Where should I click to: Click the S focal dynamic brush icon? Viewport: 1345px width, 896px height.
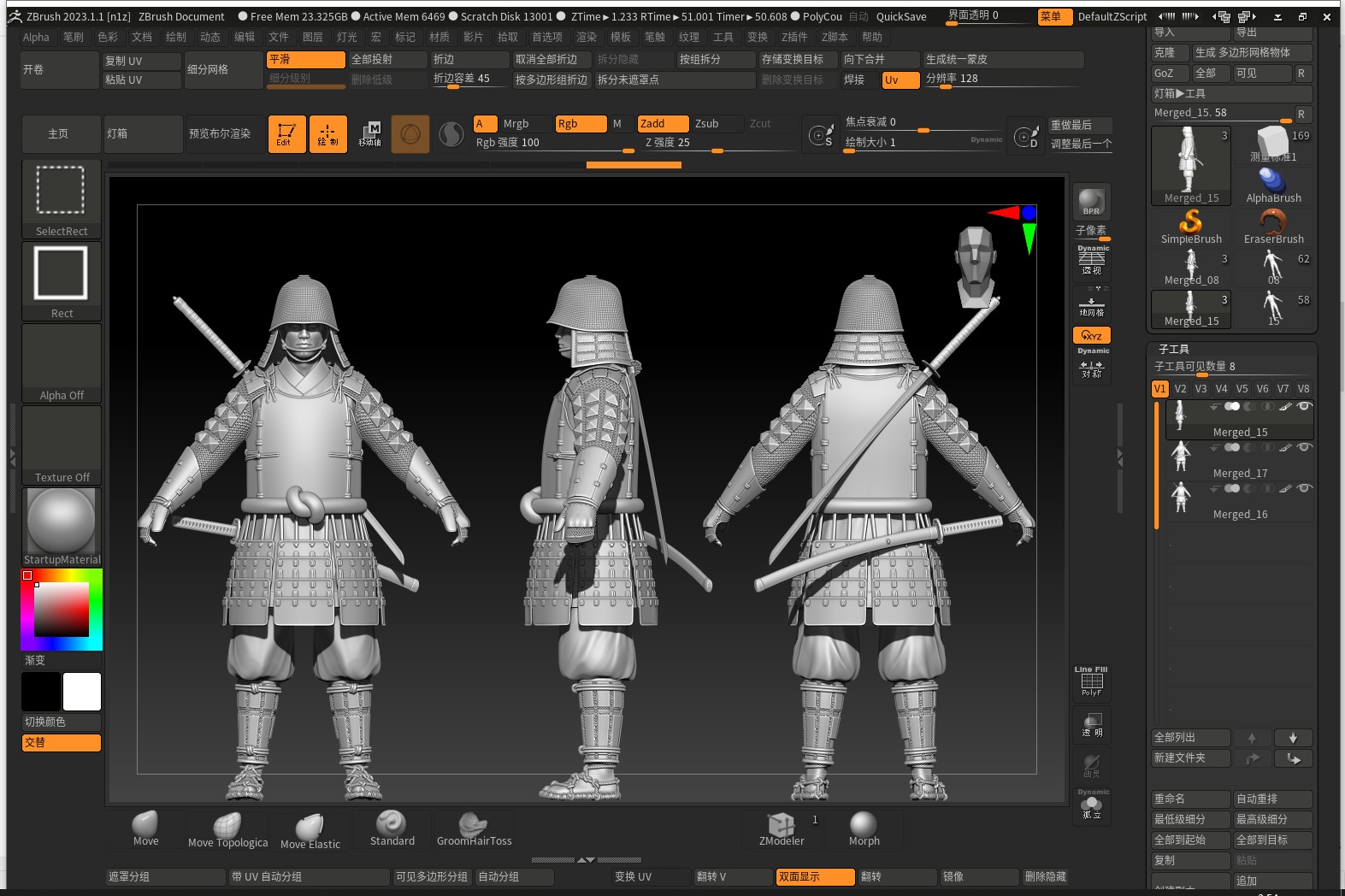click(x=821, y=135)
